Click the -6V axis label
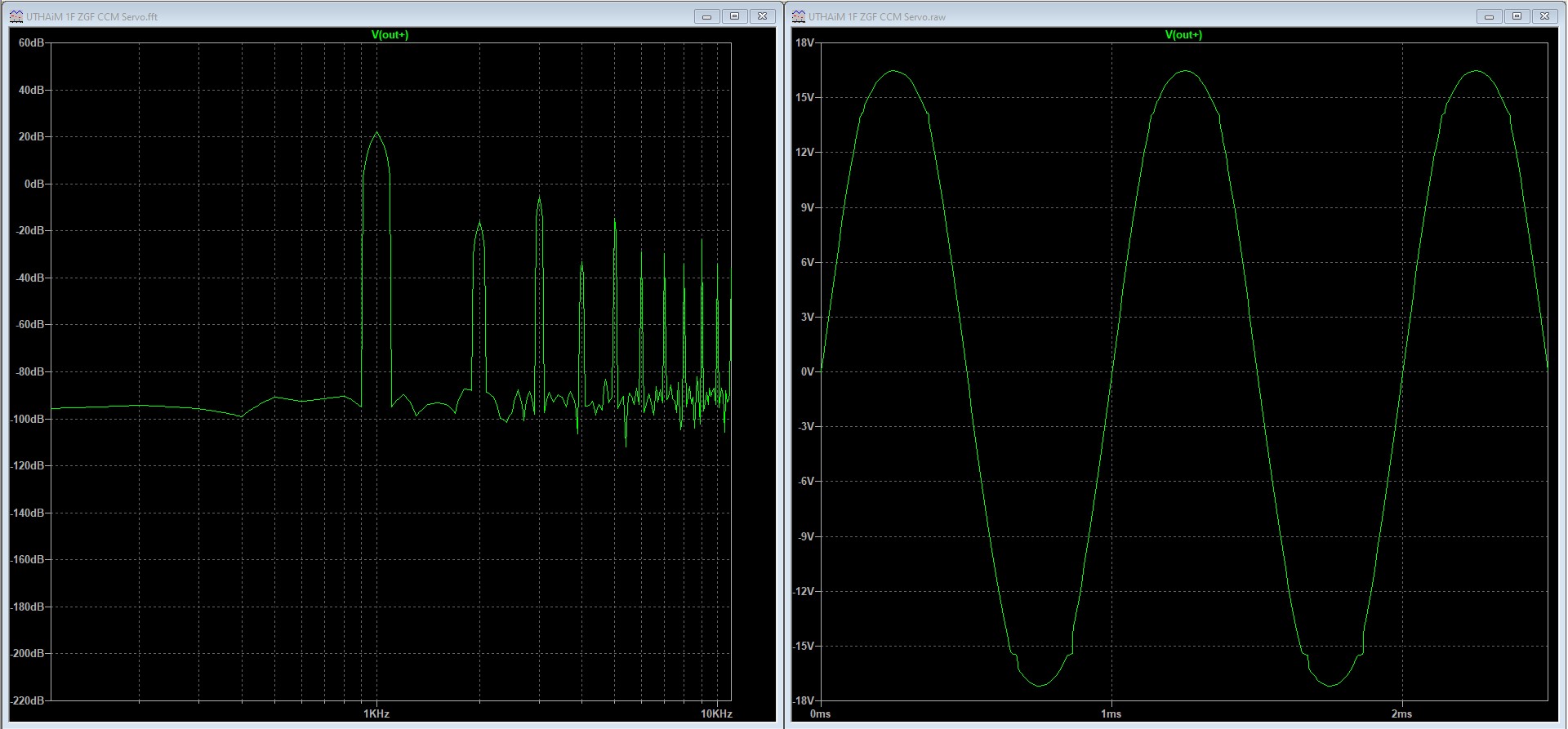The height and width of the screenshot is (729, 1568). pos(806,481)
